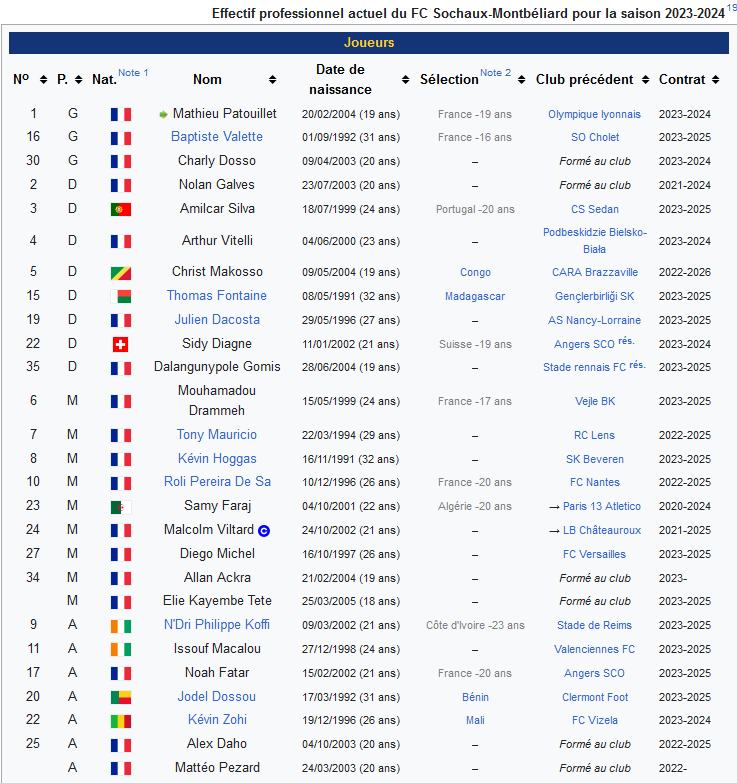Open Gençlerbirliği SK club link
Image resolution: width=737 pixels, height=783 pixels.
595,297
